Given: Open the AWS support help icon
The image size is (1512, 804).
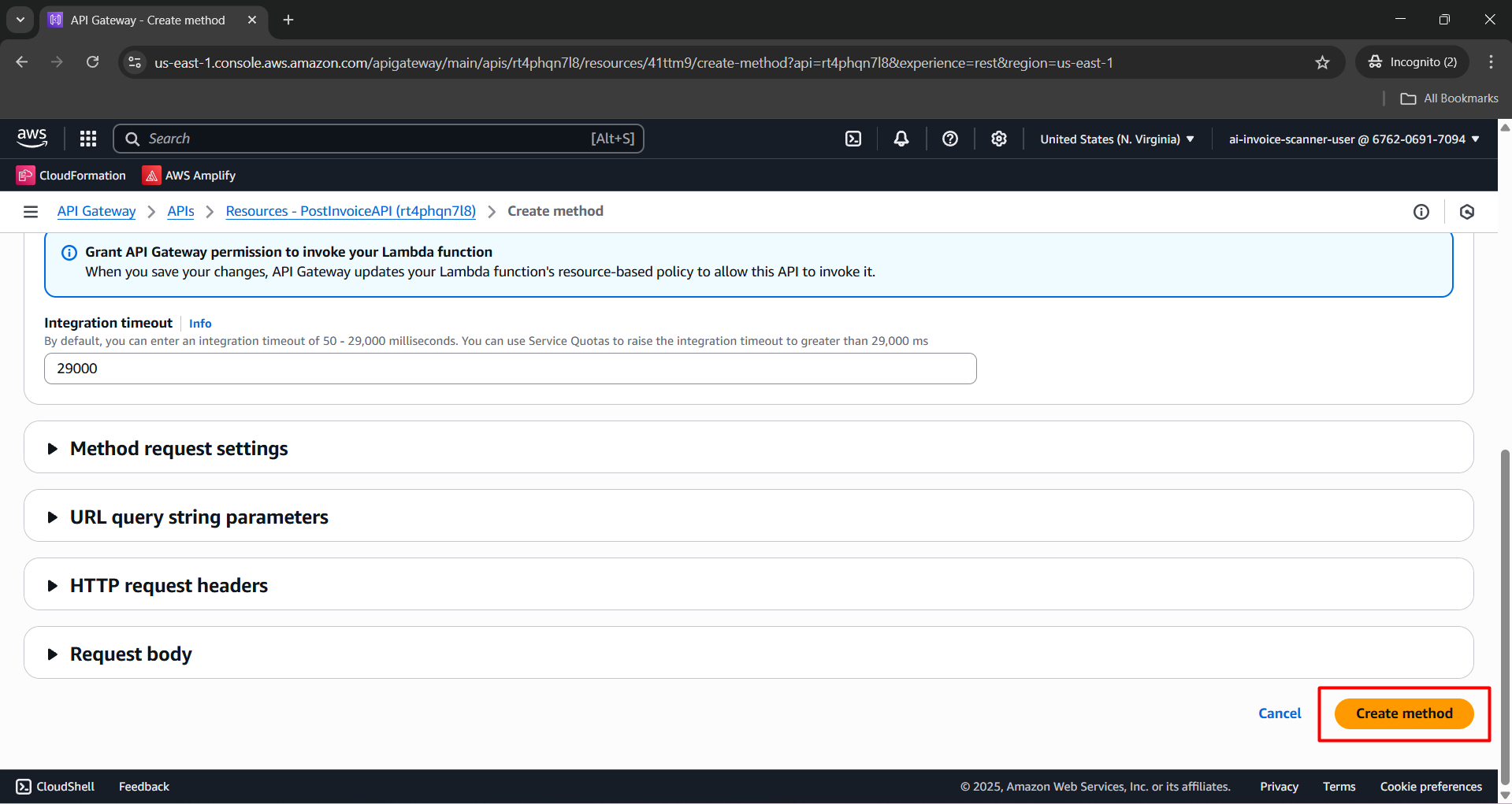Looking at the screenshot, I should tap(950, 139).
